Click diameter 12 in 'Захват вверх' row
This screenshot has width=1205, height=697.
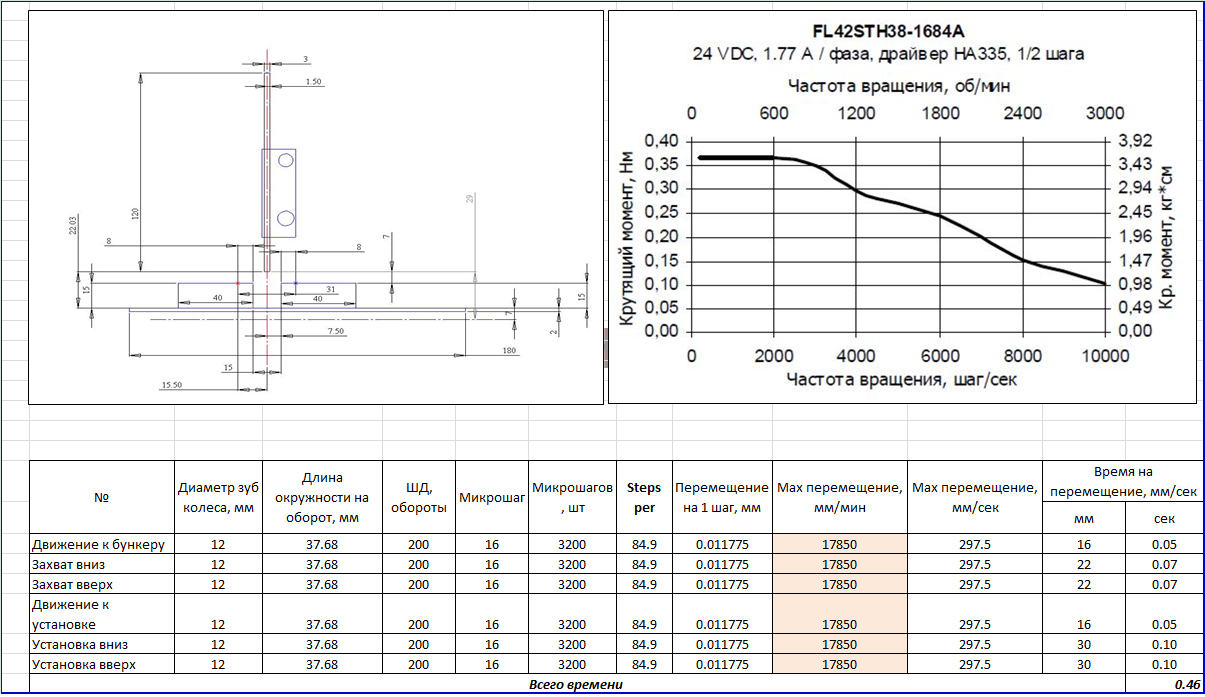[x=218, y=584]
